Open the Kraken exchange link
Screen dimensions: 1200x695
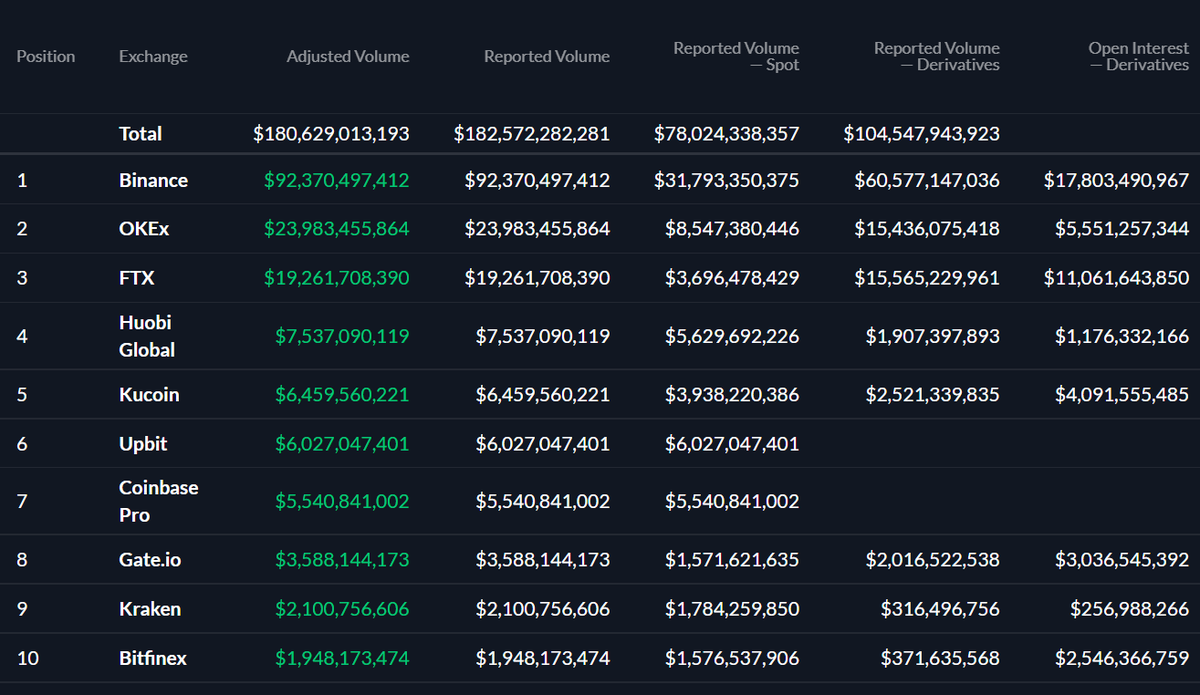pos(150,609)
